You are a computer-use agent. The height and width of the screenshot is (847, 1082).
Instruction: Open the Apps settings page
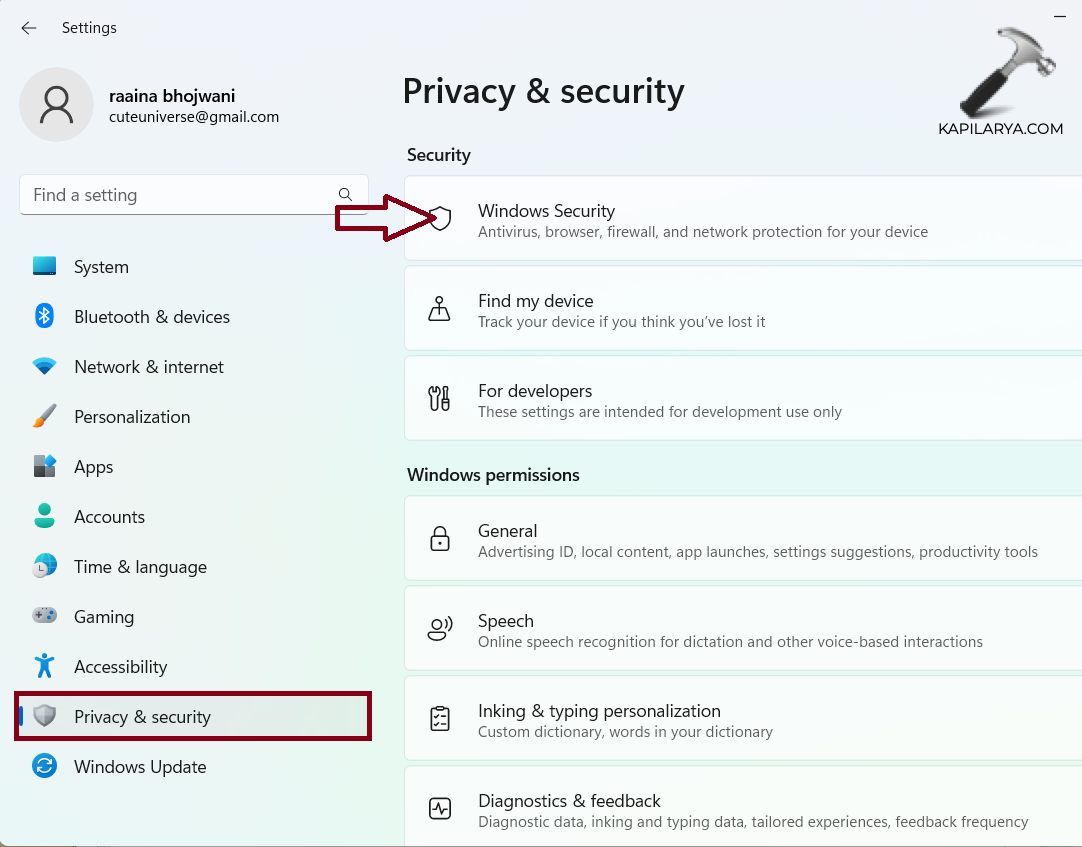(x=93, y=467)
